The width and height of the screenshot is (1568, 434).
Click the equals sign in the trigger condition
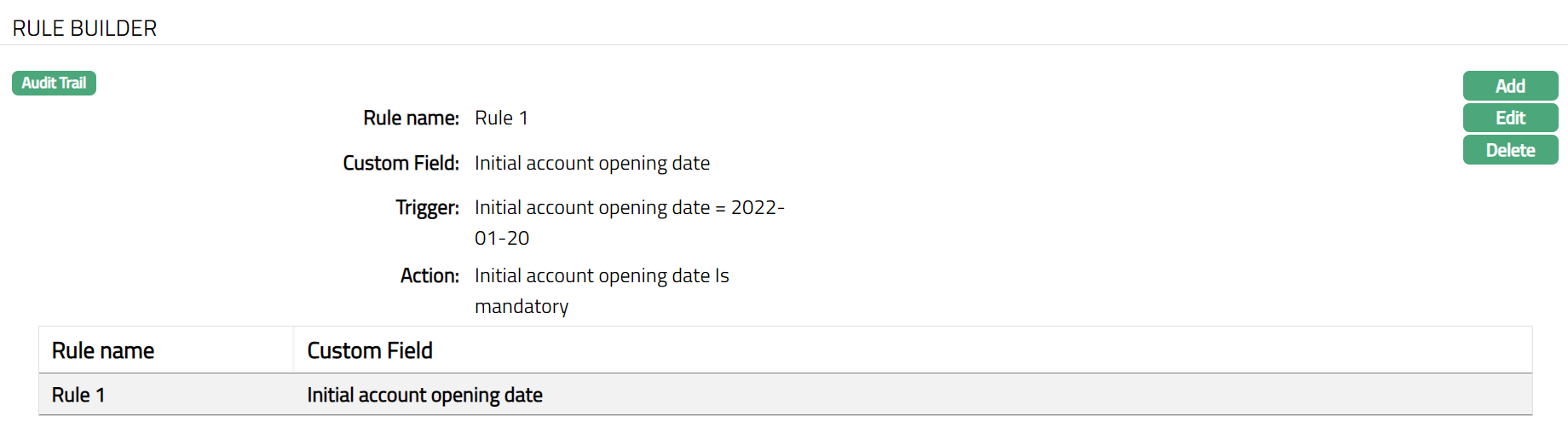720,208
